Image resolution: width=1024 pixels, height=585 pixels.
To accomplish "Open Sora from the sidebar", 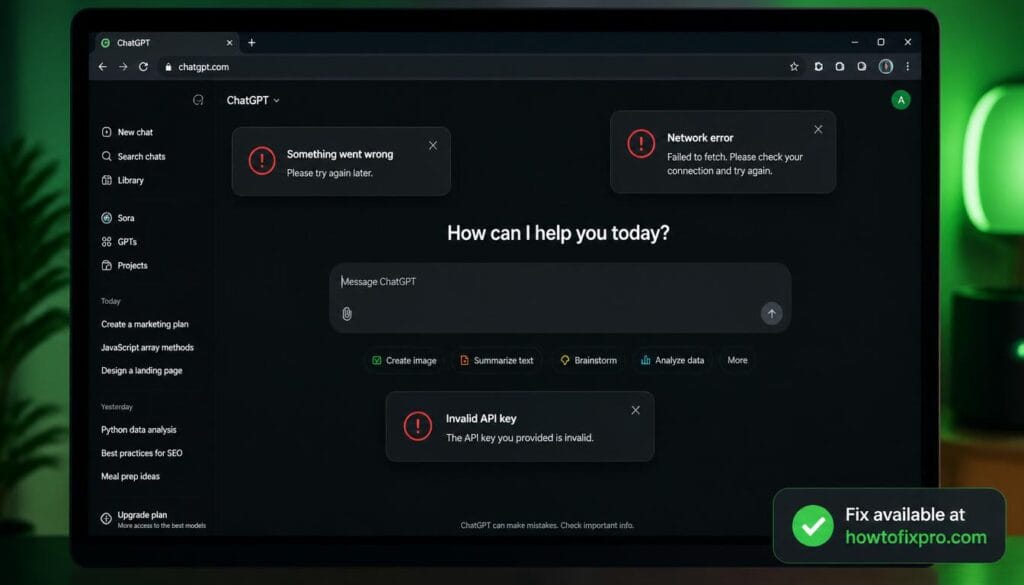I will tap(118, 218).
